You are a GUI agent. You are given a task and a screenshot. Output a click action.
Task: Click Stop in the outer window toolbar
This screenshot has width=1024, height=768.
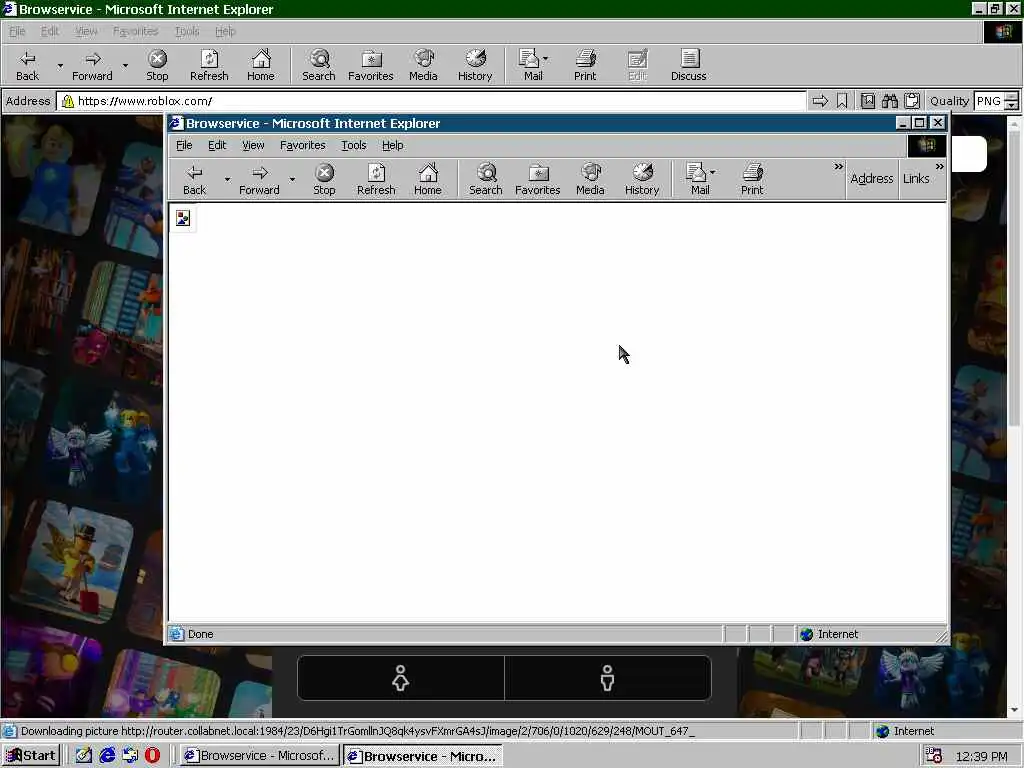(157, 65)
